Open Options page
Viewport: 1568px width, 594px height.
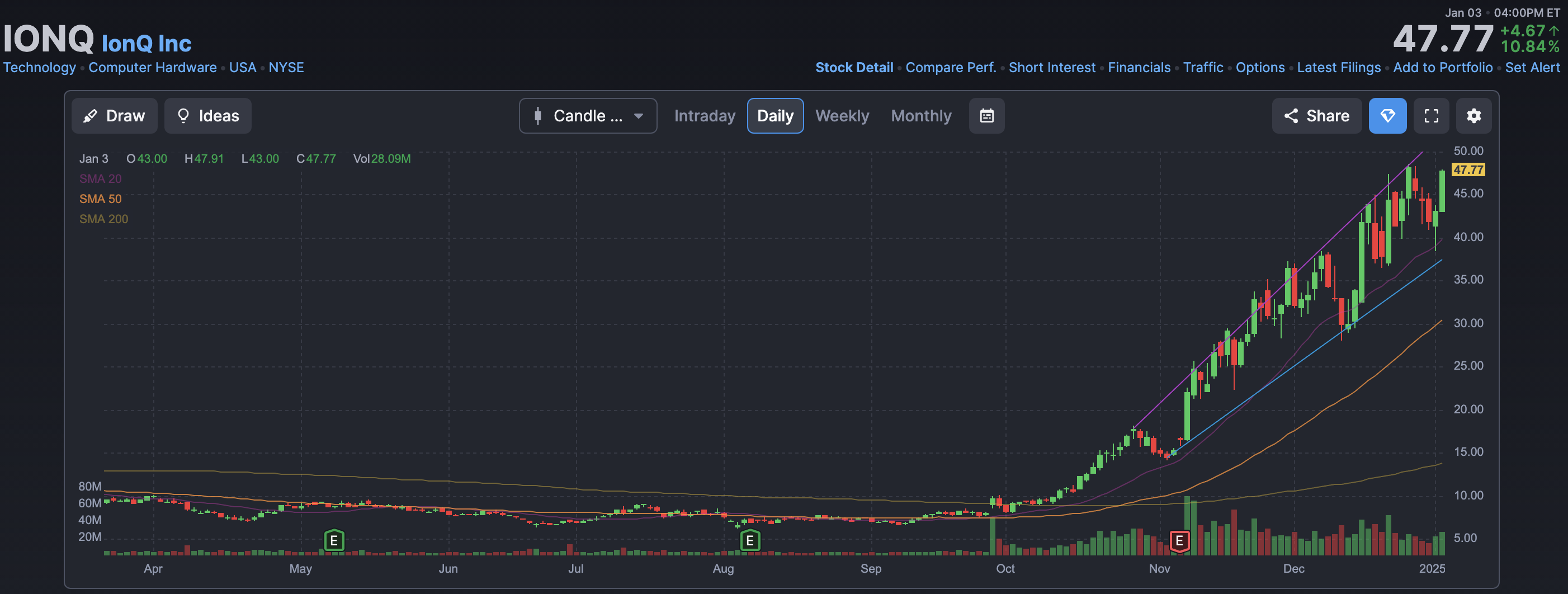(1260, 68)
